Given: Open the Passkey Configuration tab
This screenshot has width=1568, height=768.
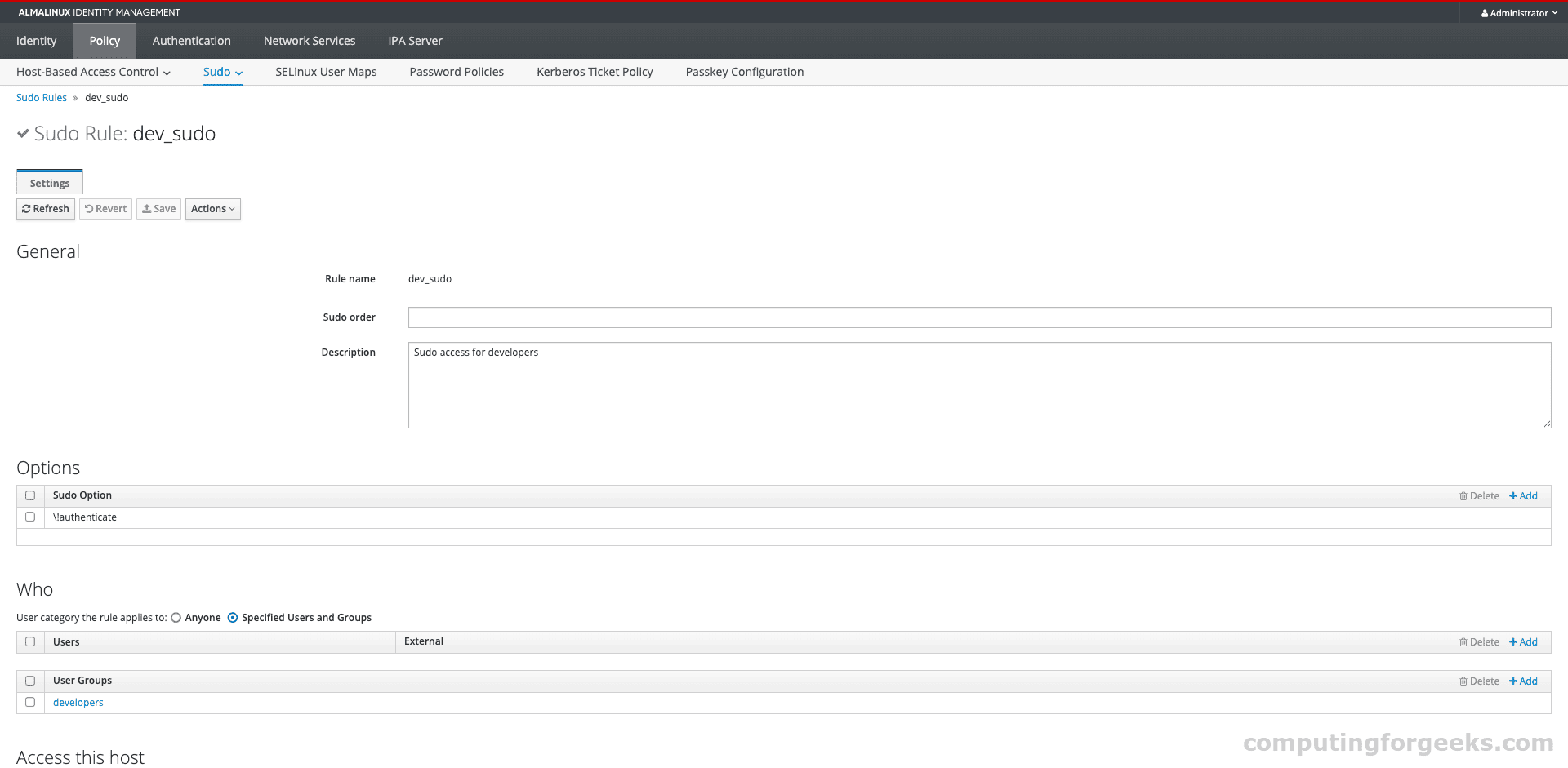Looking at the screenshot, I should coord(744,72).
